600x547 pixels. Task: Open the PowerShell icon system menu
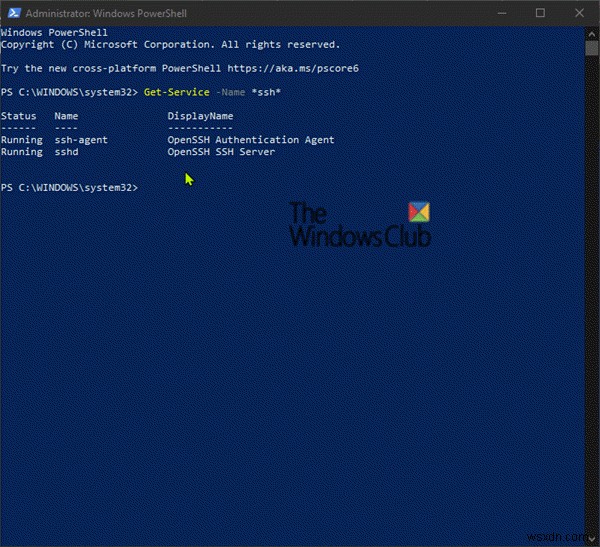[14, 13]
